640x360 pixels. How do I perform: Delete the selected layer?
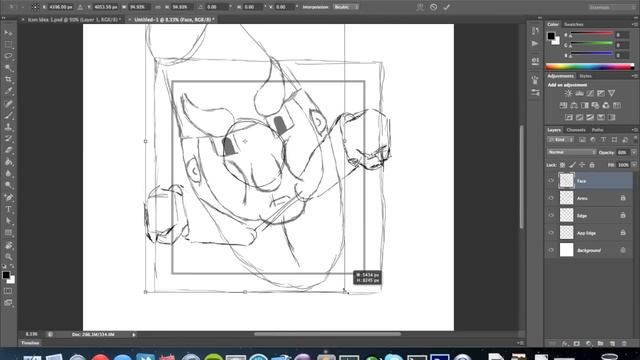point(624,344)
